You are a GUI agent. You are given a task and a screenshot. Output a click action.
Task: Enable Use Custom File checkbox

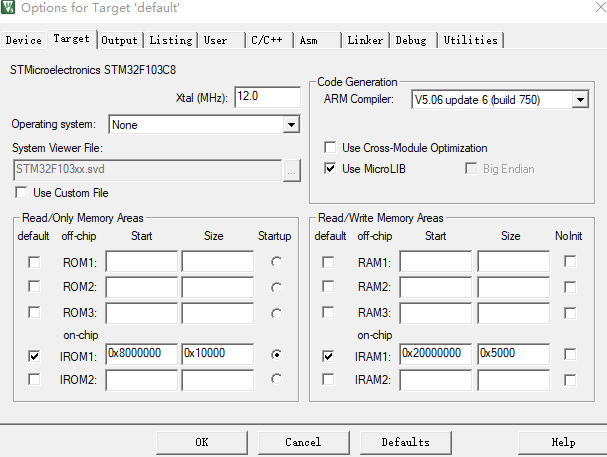point(21,193)
